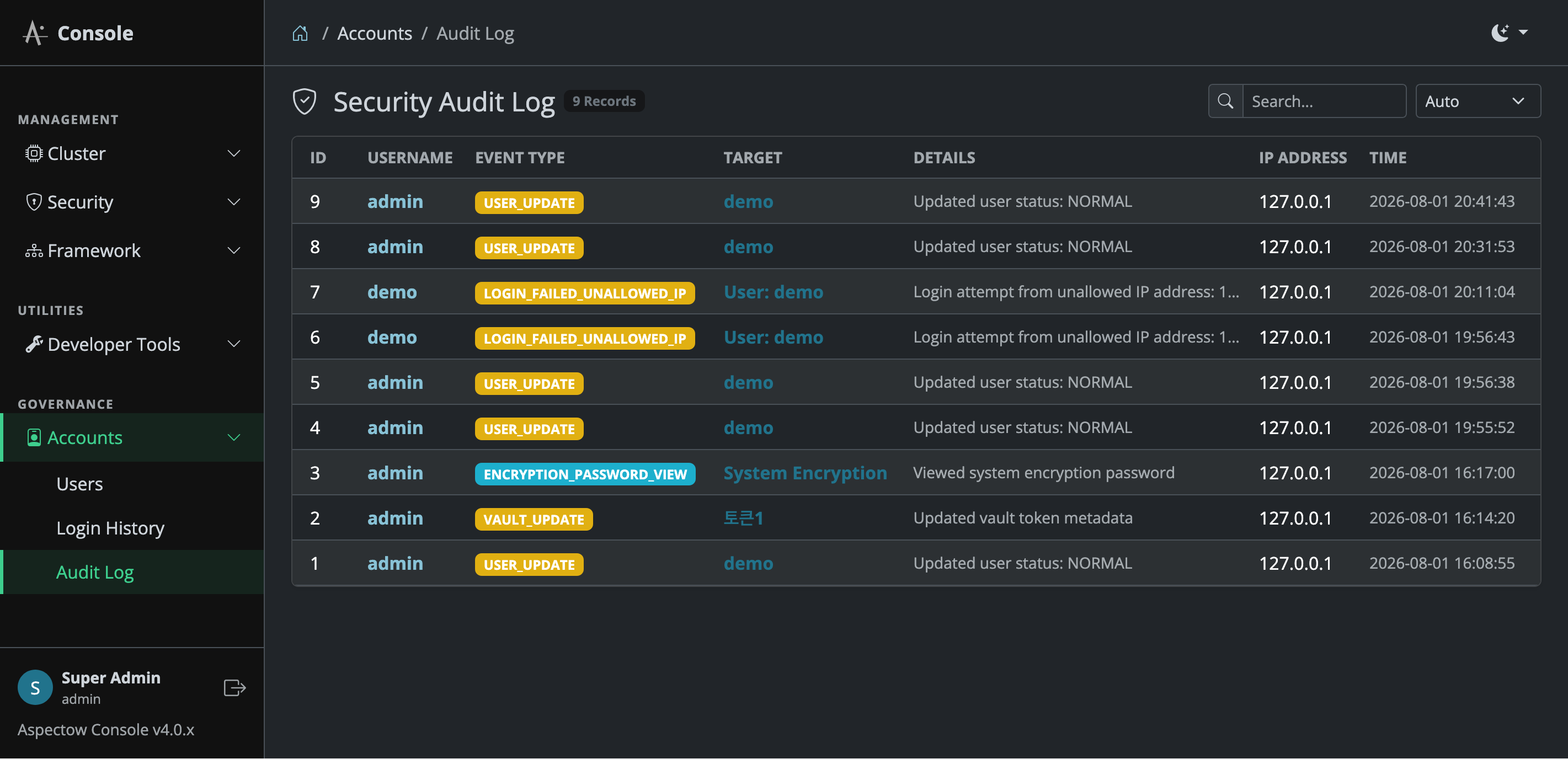Click Aspectow Console v4.0.x version text
The width and height of the screenshot is (1568, 759).
[106, 730]
